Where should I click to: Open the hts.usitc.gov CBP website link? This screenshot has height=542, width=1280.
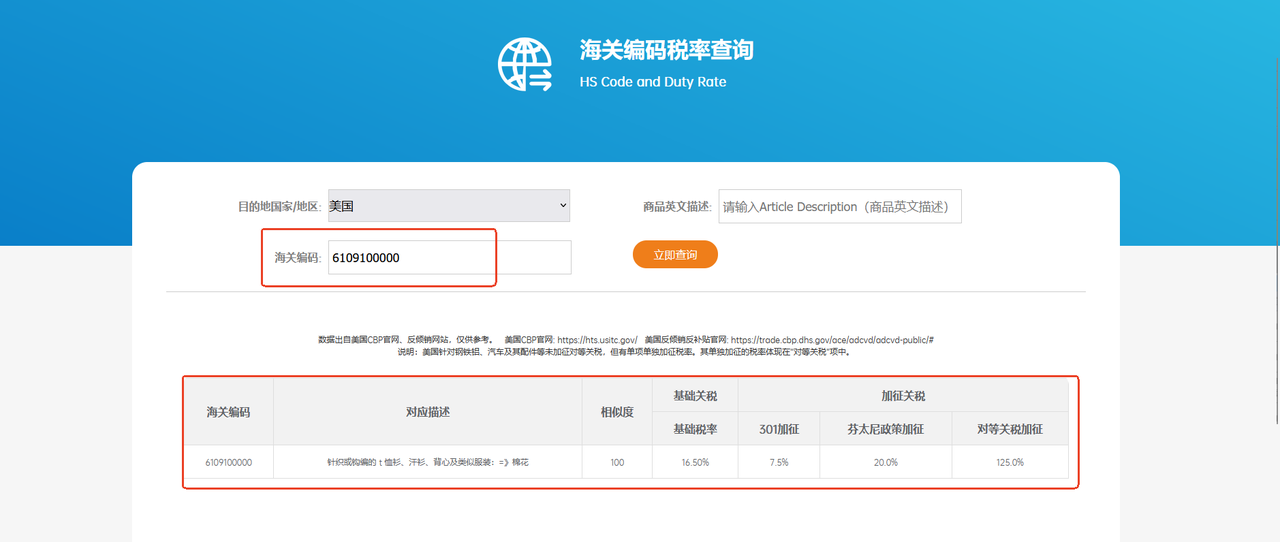597,340
